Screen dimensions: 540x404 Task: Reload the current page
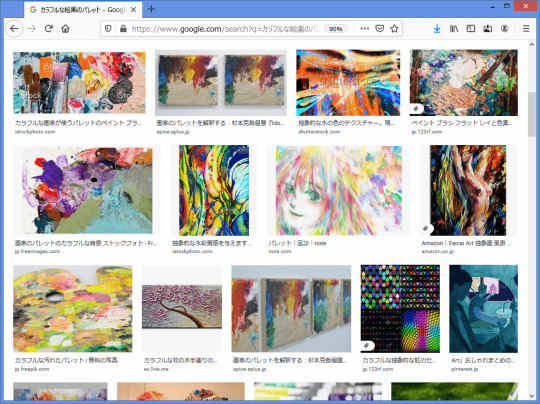tap(49, 29)
